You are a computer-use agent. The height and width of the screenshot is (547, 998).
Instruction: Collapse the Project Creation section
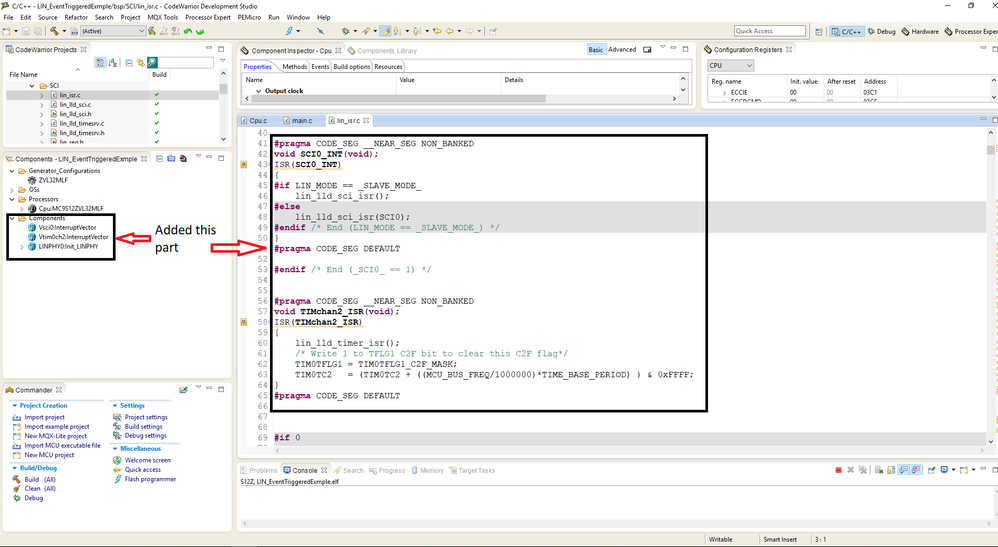(x=15, y=406)
